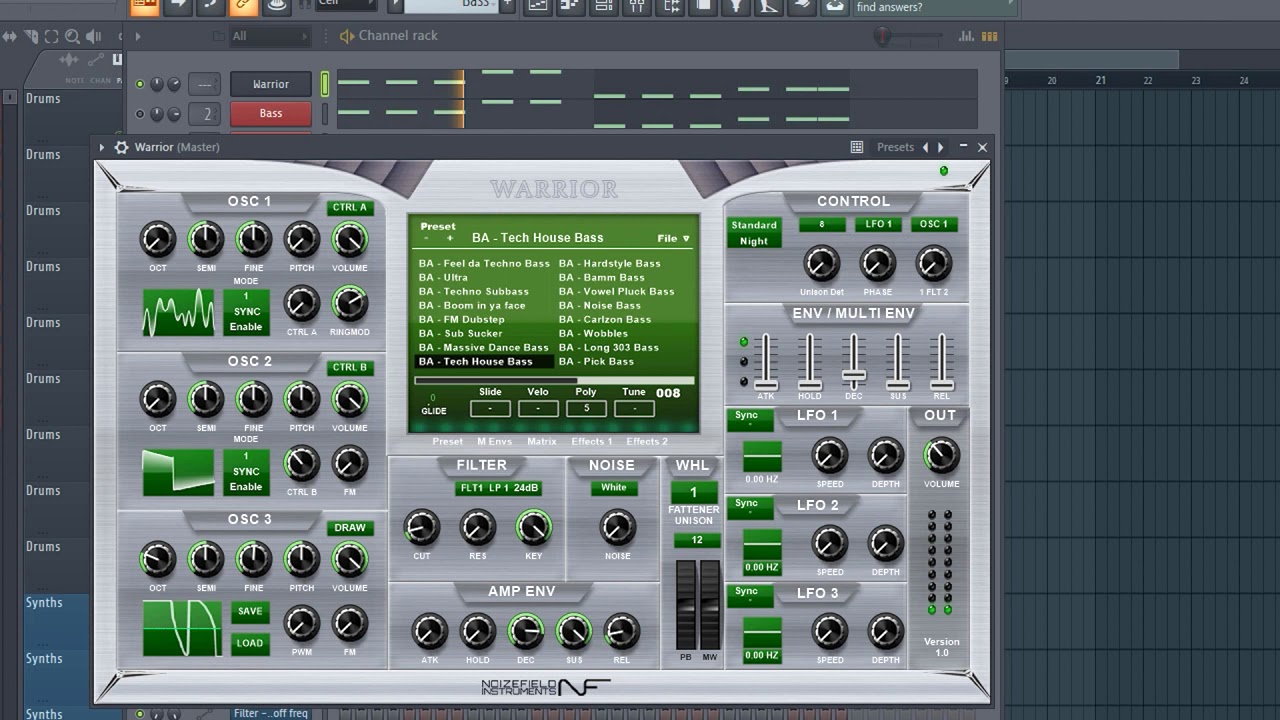
Task: Open Warrior plugin options gear icon
Action: (x=121, y=147)
